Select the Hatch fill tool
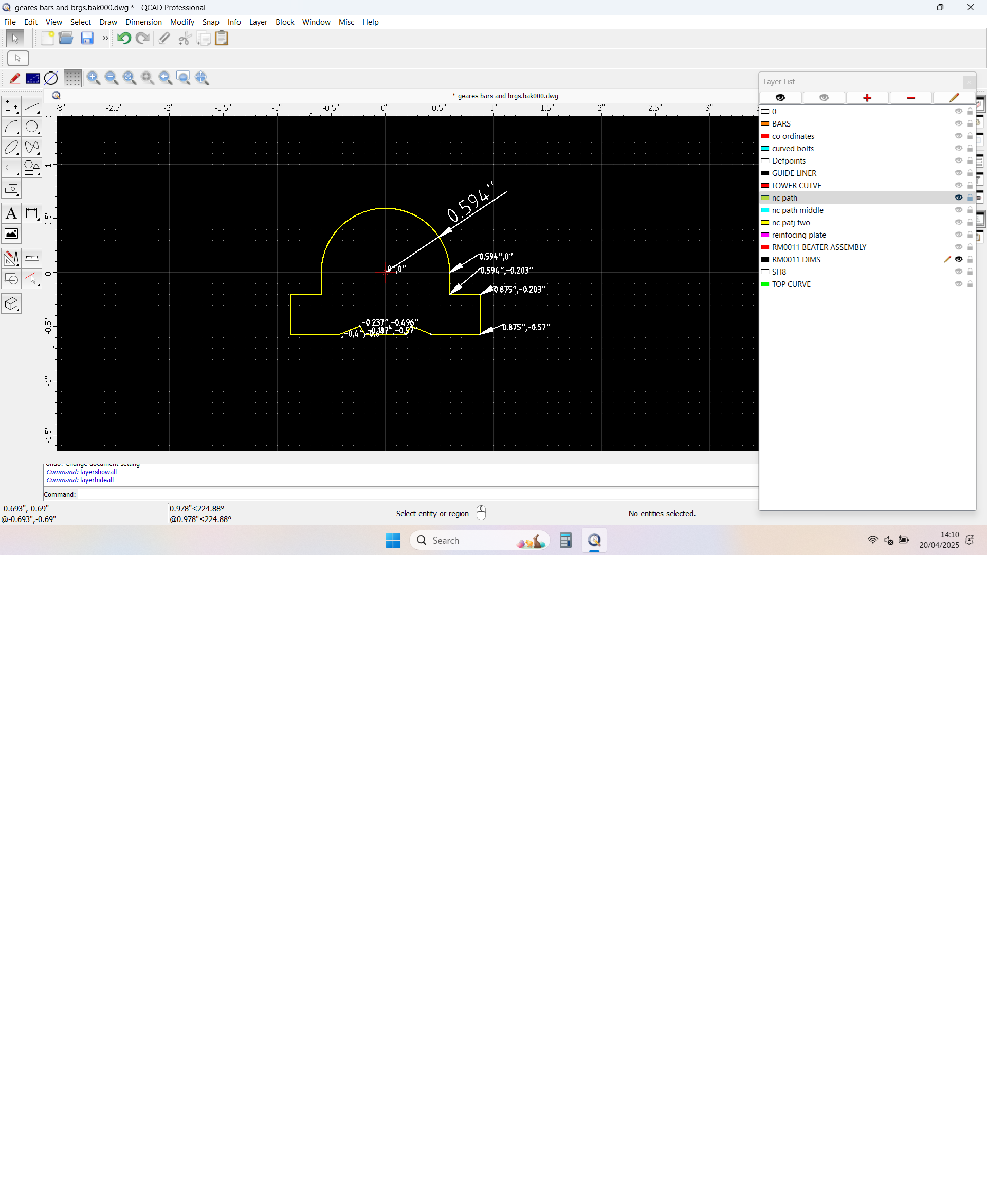The image size is (987, 1204). 11,189
